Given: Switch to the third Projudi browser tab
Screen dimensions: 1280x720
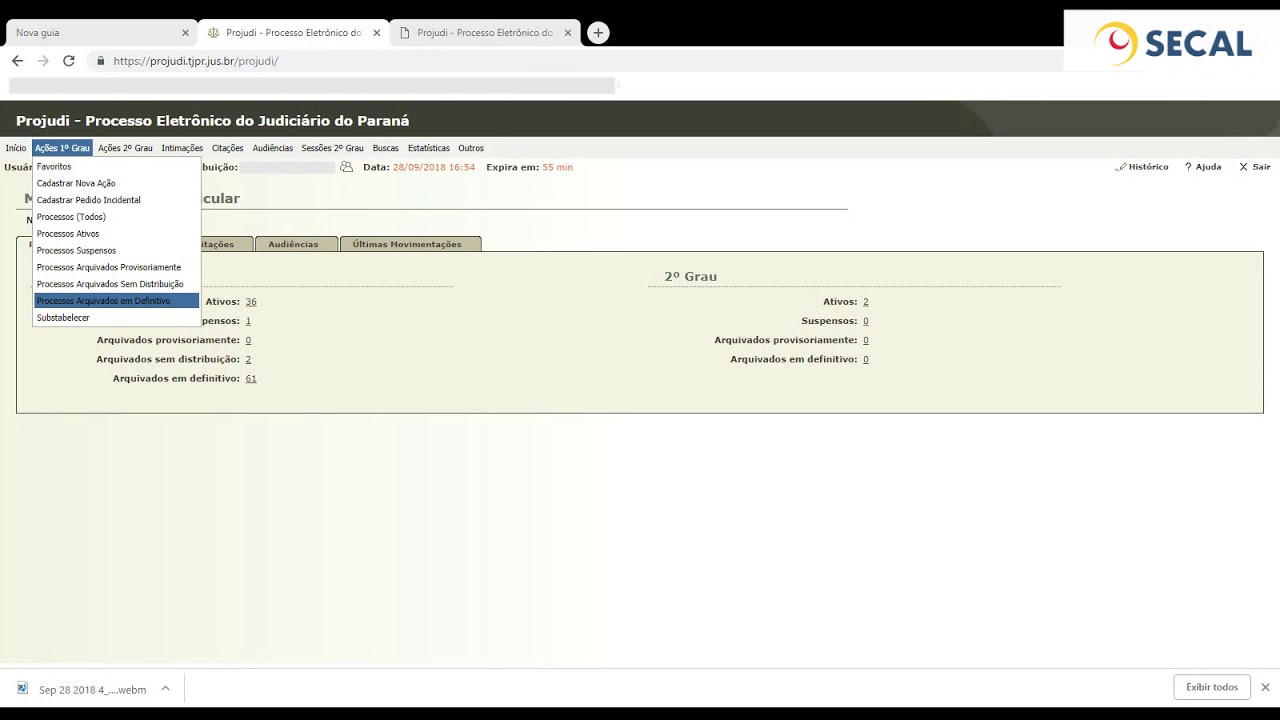Looking at the screenshot, I should [x=485, y=33].
